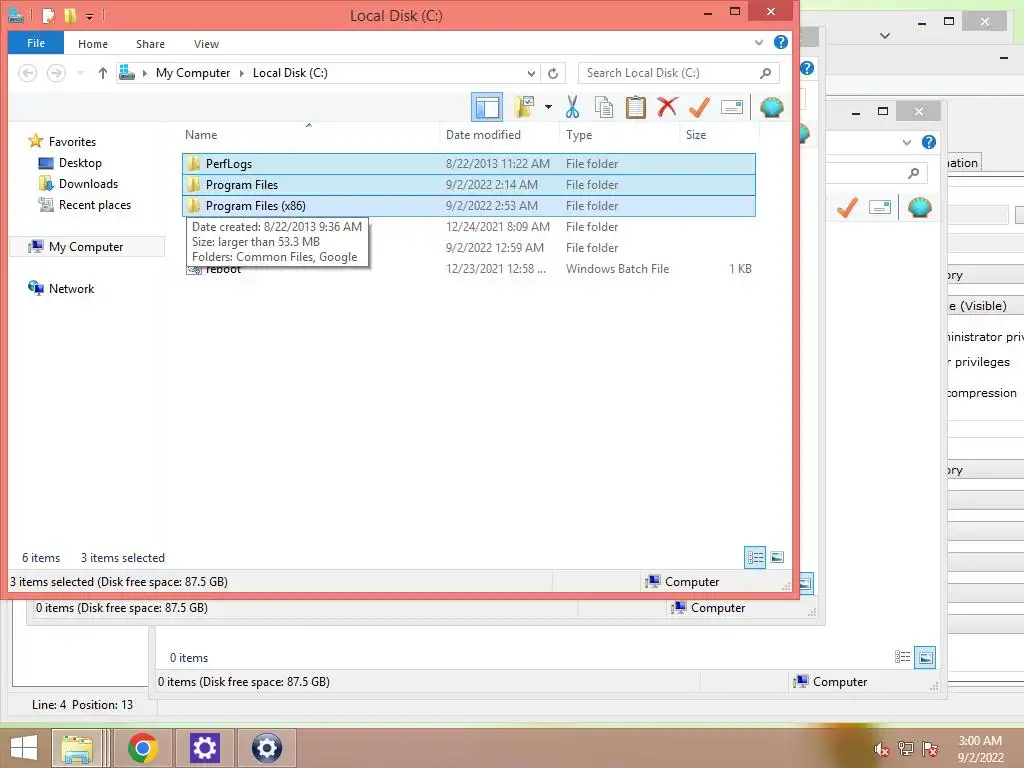Click the shell icon in the background window toolbar
Viewport: 1024px width, 768px height.
tap(920, 208)
